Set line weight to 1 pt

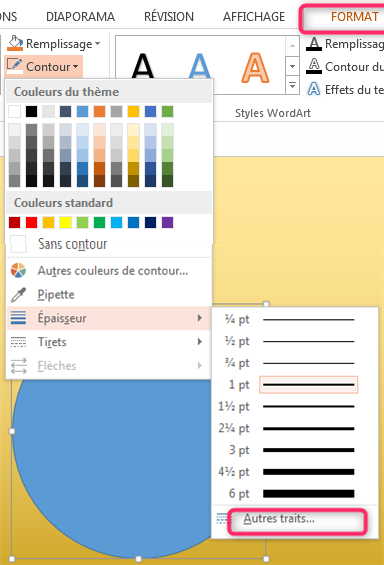(295, 384)
